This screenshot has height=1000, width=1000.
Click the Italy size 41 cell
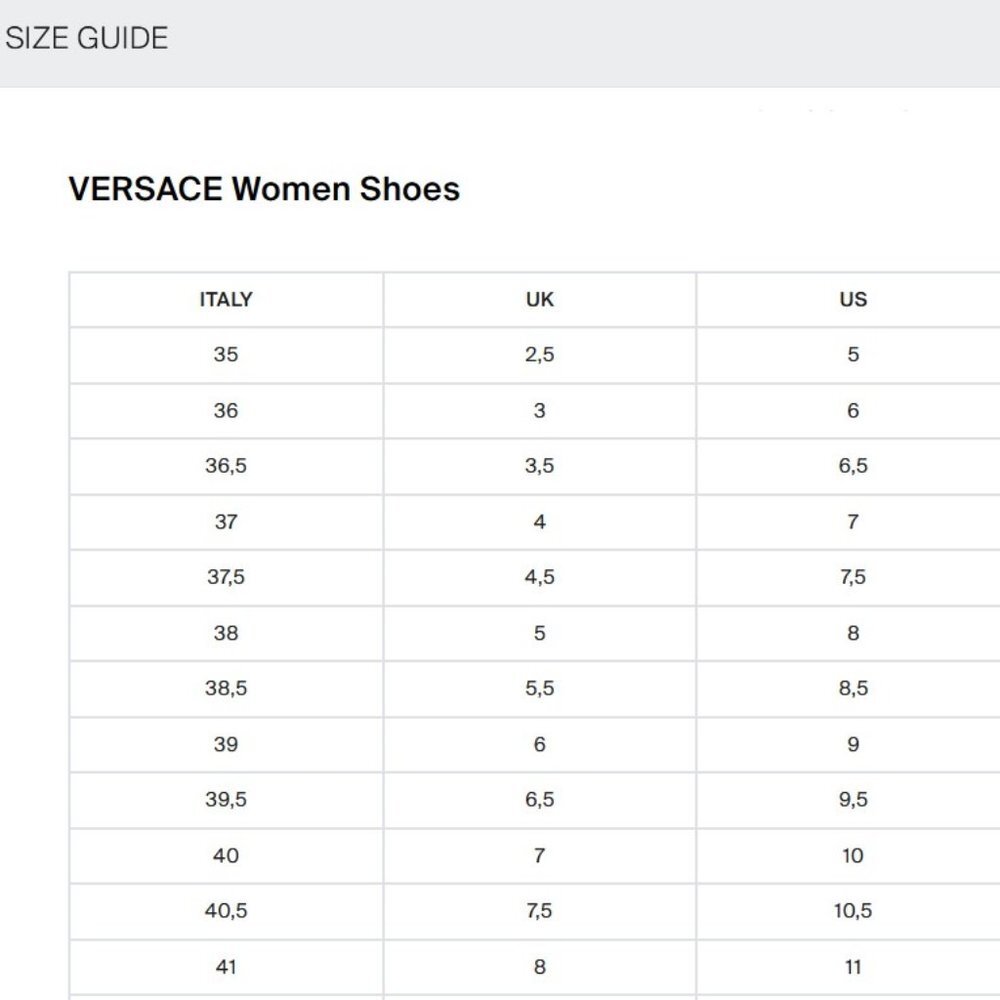pos(226,967)
